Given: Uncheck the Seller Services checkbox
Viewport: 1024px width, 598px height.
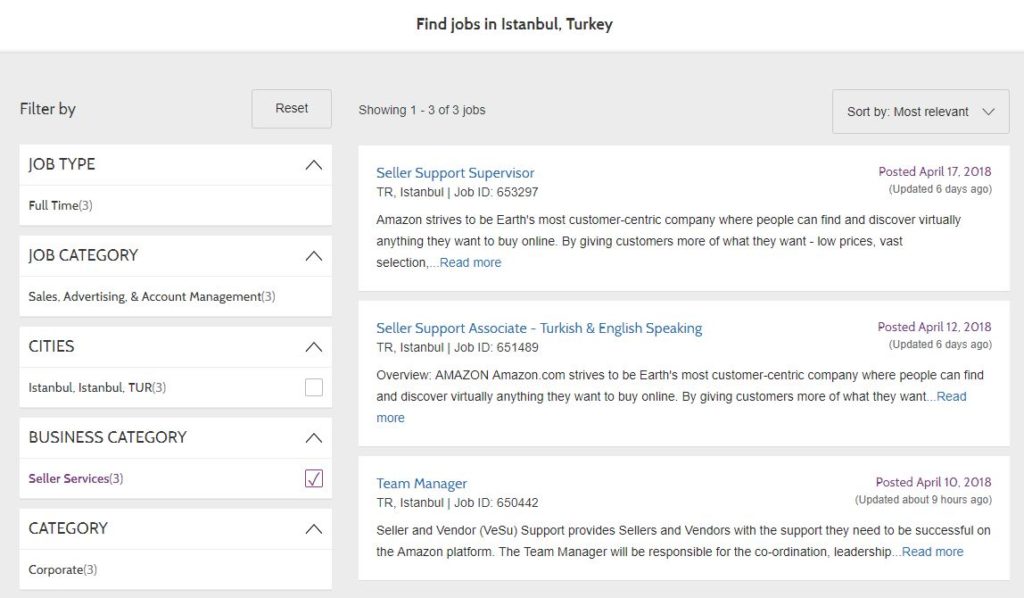Looking at the screenshot, I should 313,479.
